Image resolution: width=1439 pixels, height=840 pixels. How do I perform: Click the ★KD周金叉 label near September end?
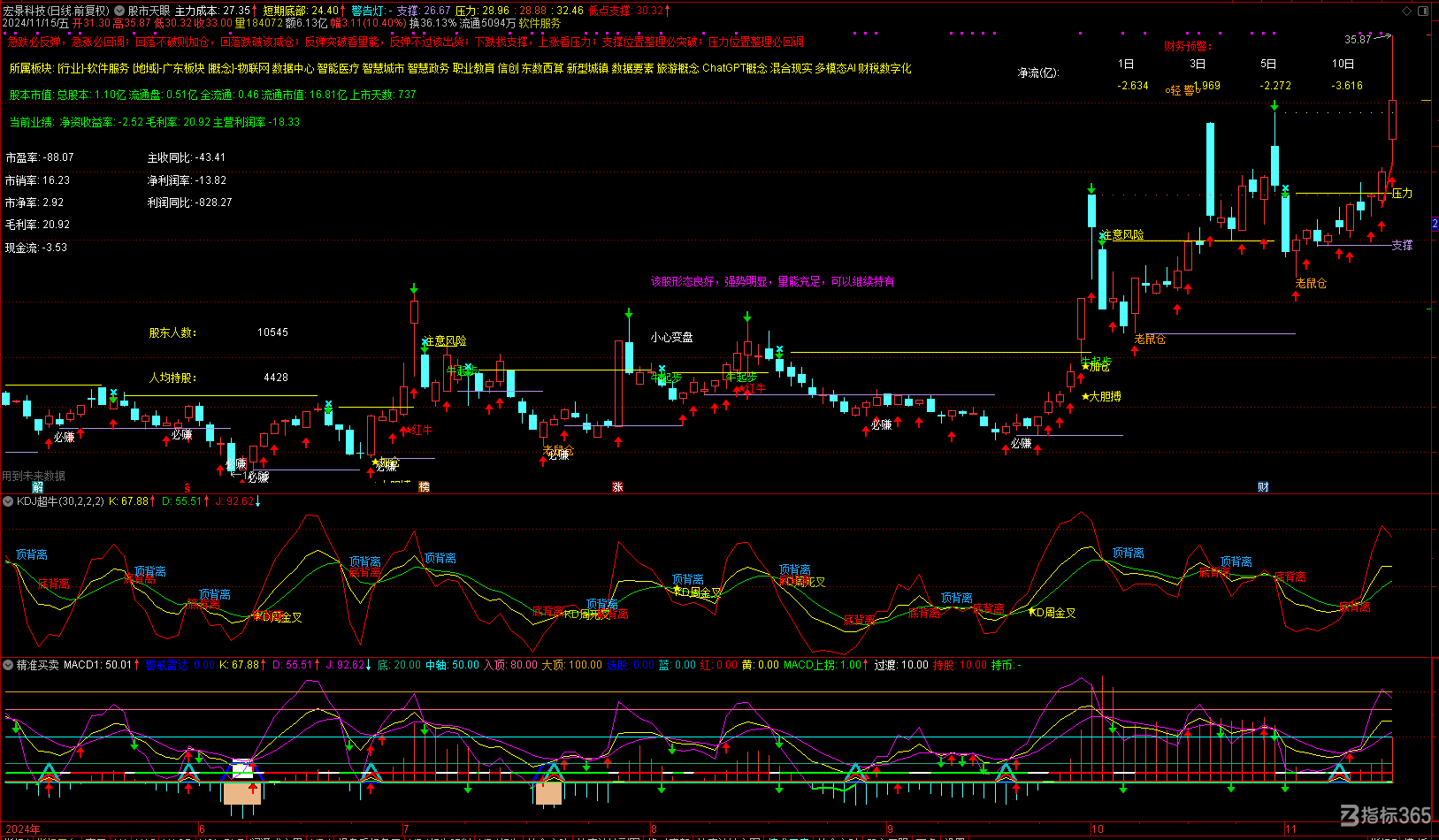pyautogui.click(x=1052, y=613)
